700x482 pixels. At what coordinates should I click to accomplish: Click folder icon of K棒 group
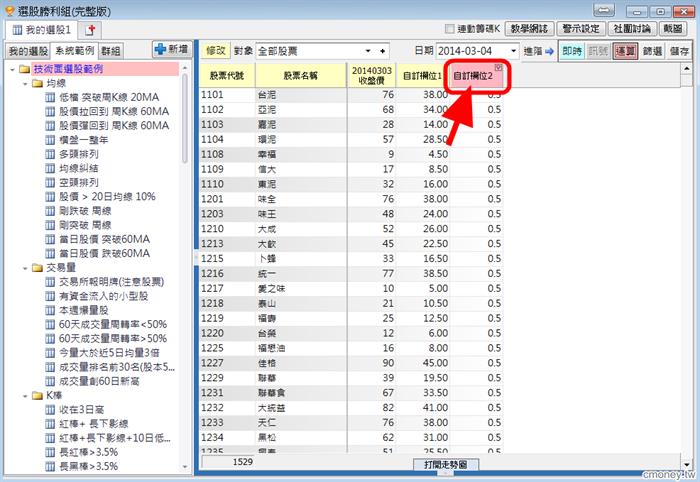pos(38,395)
